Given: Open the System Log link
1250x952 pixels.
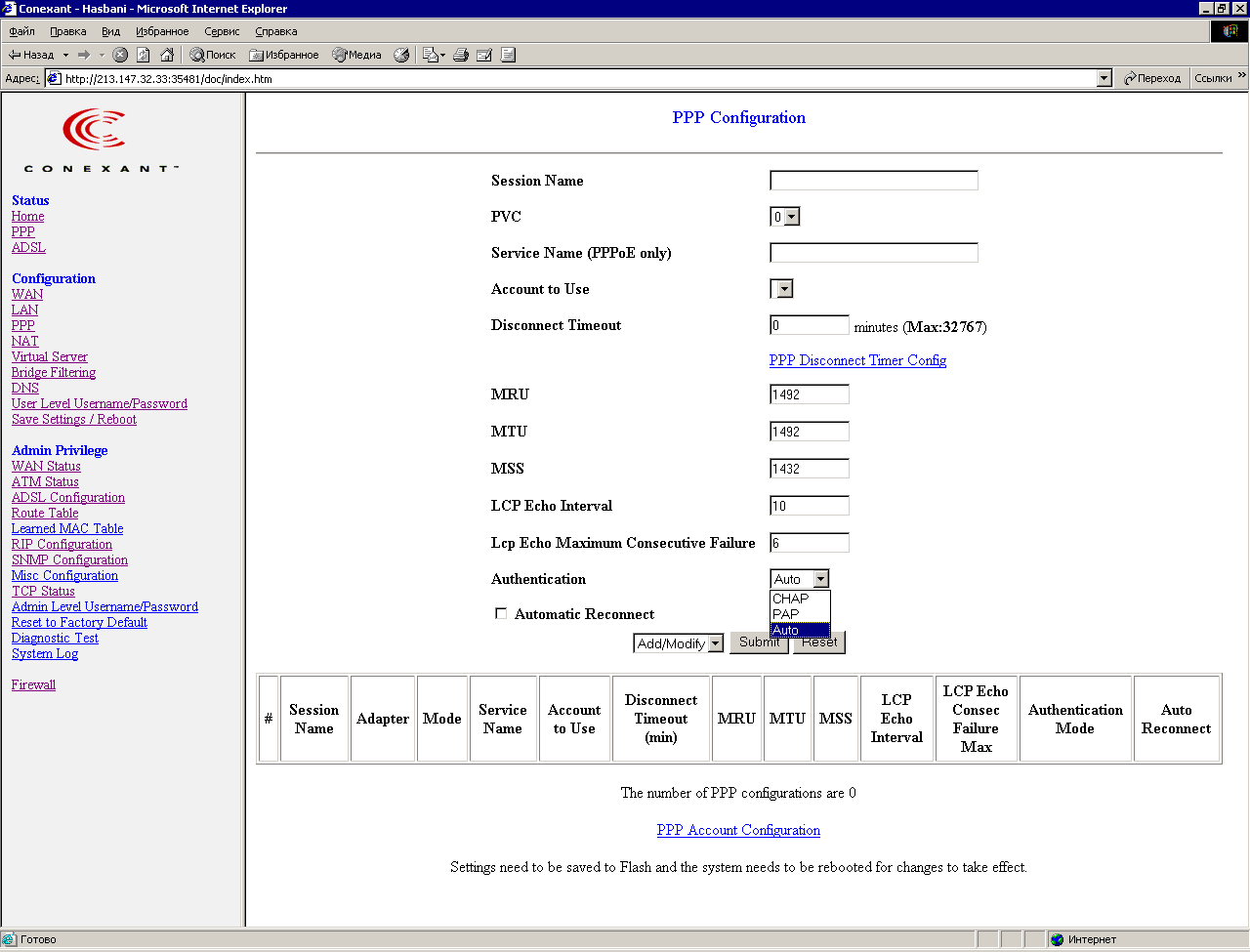Looking at the screenshot, I should [45, 653].
